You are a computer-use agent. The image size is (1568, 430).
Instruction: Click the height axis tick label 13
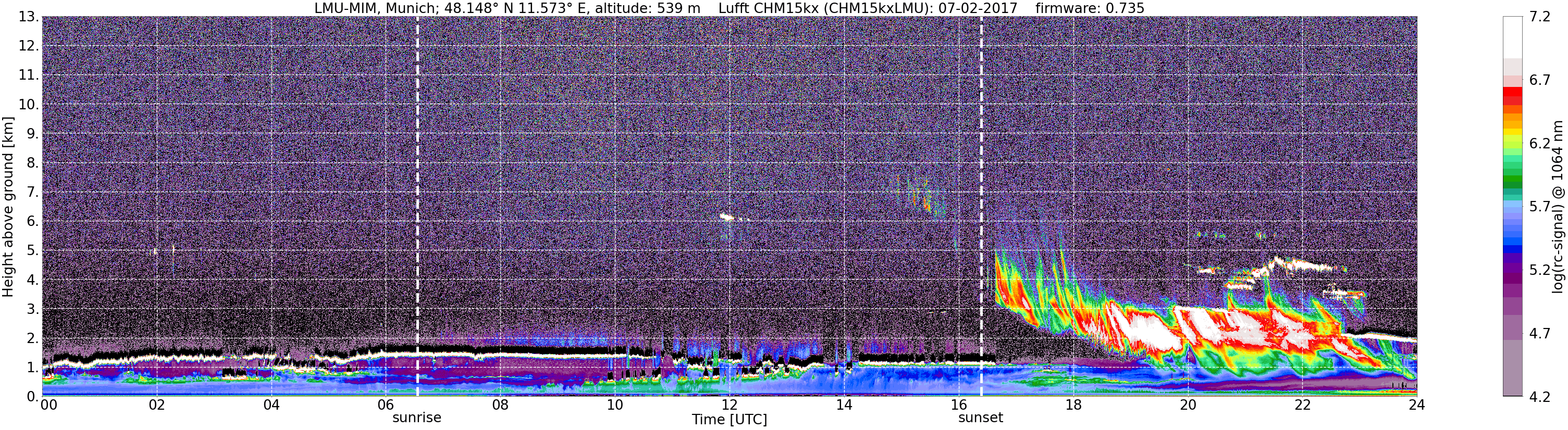pos(28,17)
